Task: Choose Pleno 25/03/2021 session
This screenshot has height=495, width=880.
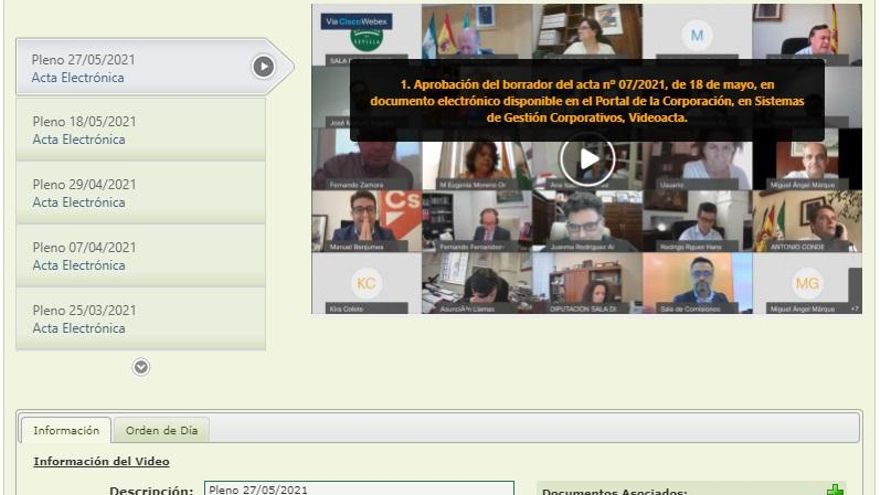Action: (x=141, y=318)
